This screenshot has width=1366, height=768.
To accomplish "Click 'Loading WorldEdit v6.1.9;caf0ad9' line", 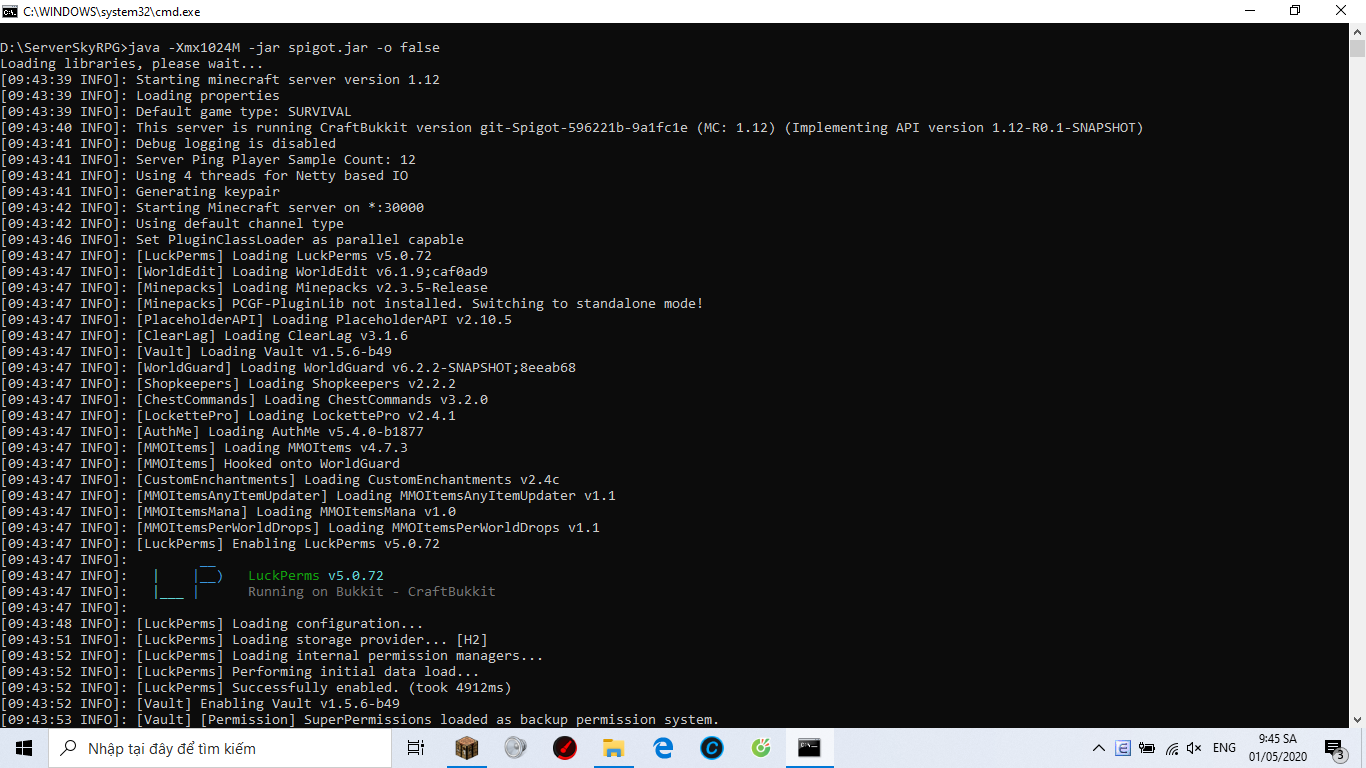I will [x=244, y=272].
